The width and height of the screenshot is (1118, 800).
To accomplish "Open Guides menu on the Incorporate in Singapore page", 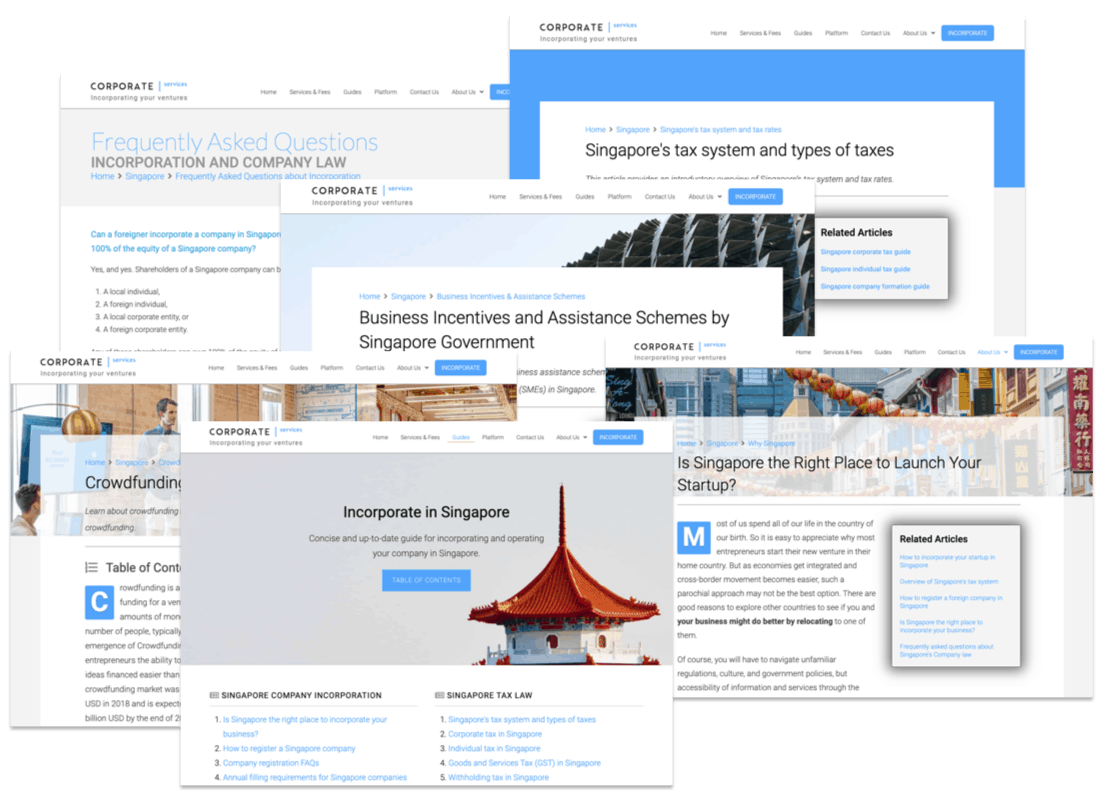I will pos(461,437).
